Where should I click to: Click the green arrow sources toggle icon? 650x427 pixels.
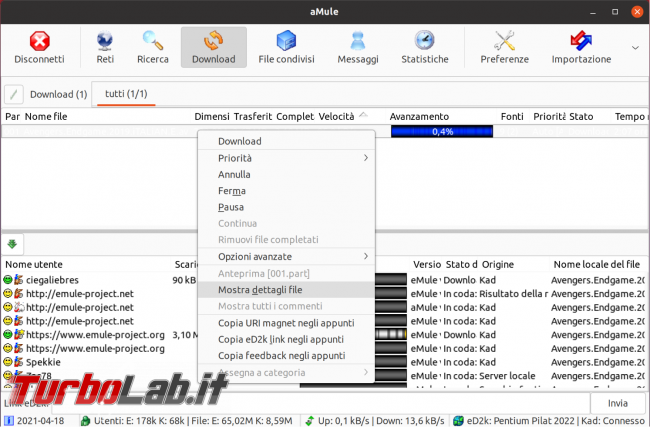12,244
